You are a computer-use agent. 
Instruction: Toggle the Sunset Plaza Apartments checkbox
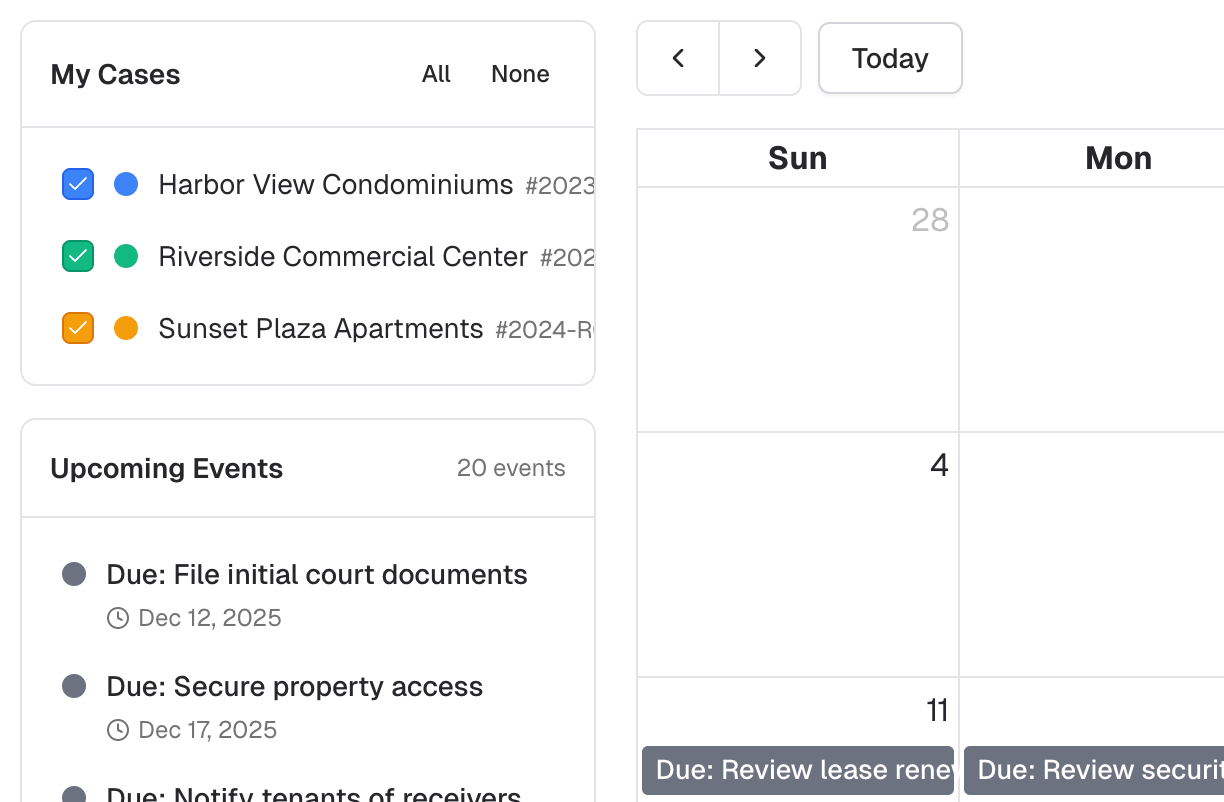[x=77, y=328]
